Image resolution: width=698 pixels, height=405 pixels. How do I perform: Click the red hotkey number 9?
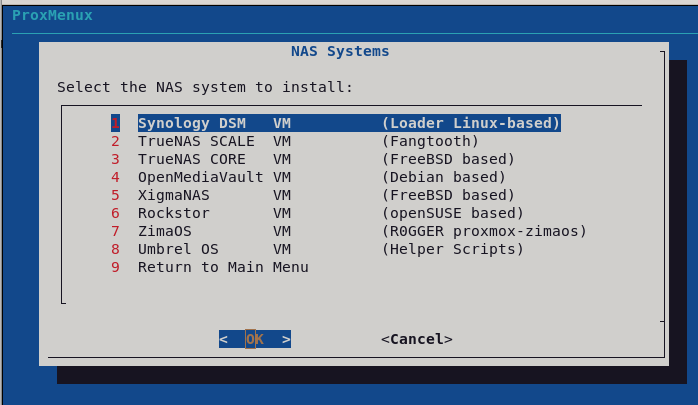(115, 267)
